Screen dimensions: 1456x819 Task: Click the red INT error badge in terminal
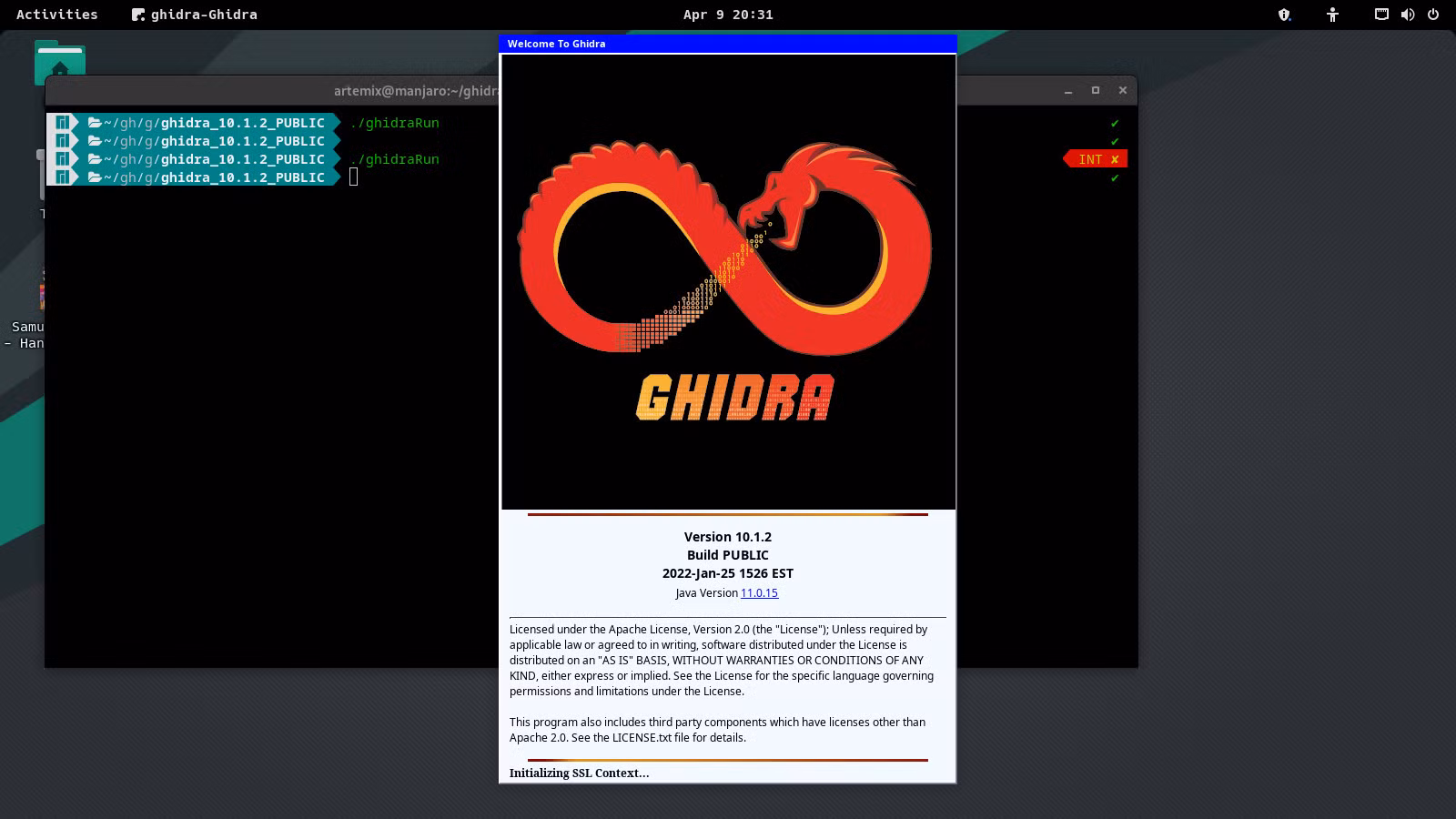click(x=1096, y=159)
